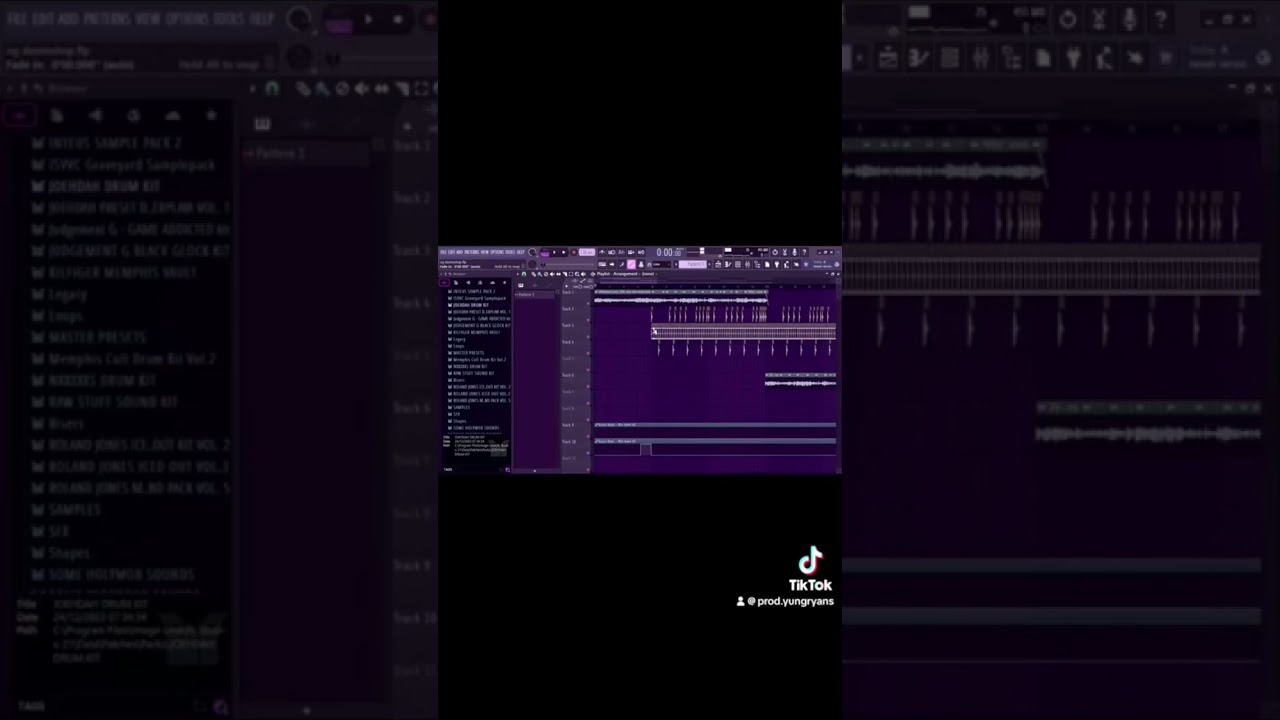Expand the INTEUS SAMPLE PACK 2 folder
The width and height of the screenshot is (1280, 720).
[472, 291]
